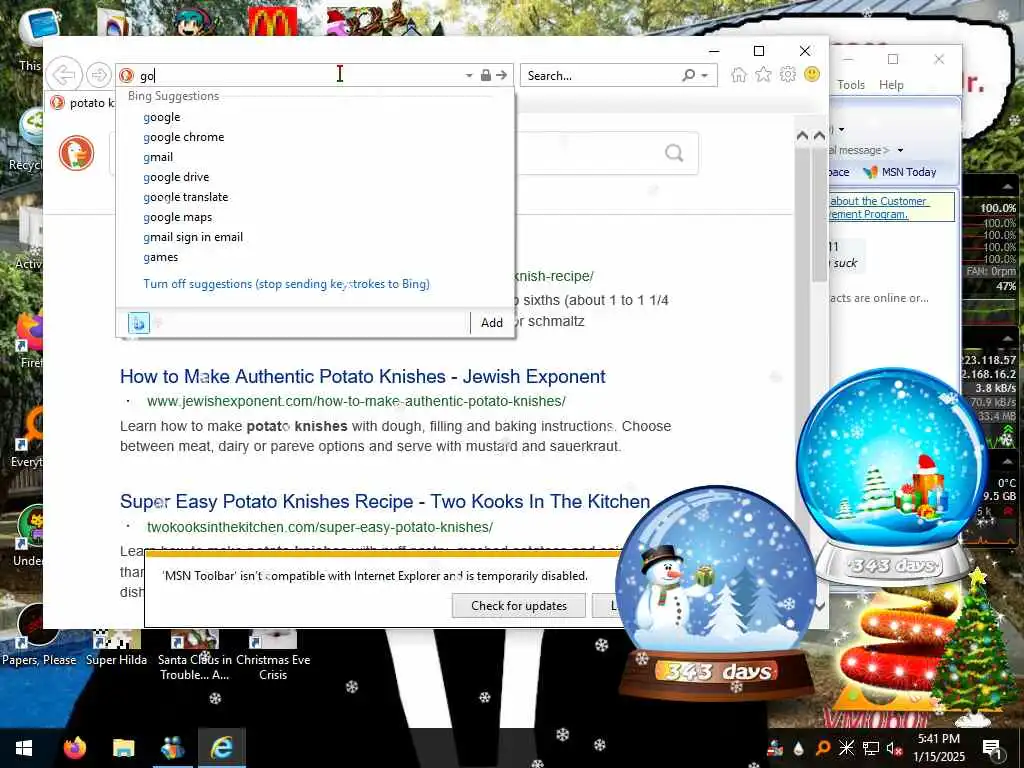Open File Explorer from the taskbar

tap(123, 748)
